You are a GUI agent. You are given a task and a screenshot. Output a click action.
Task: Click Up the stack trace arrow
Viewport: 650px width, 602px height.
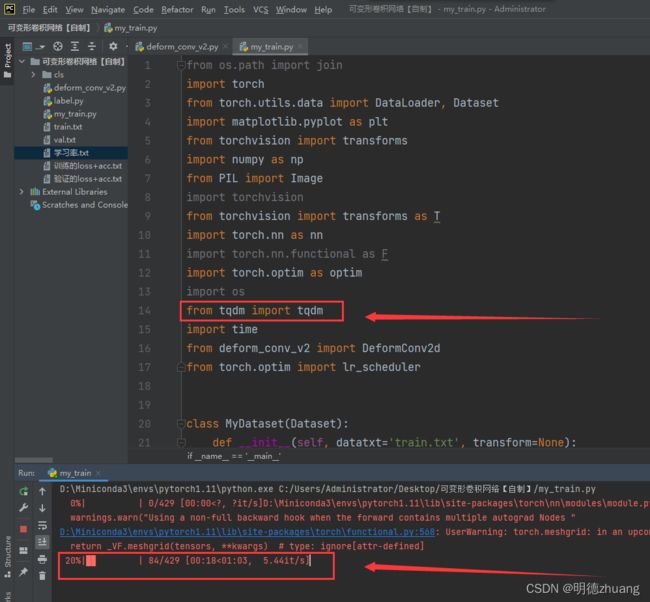click(42, 491)
